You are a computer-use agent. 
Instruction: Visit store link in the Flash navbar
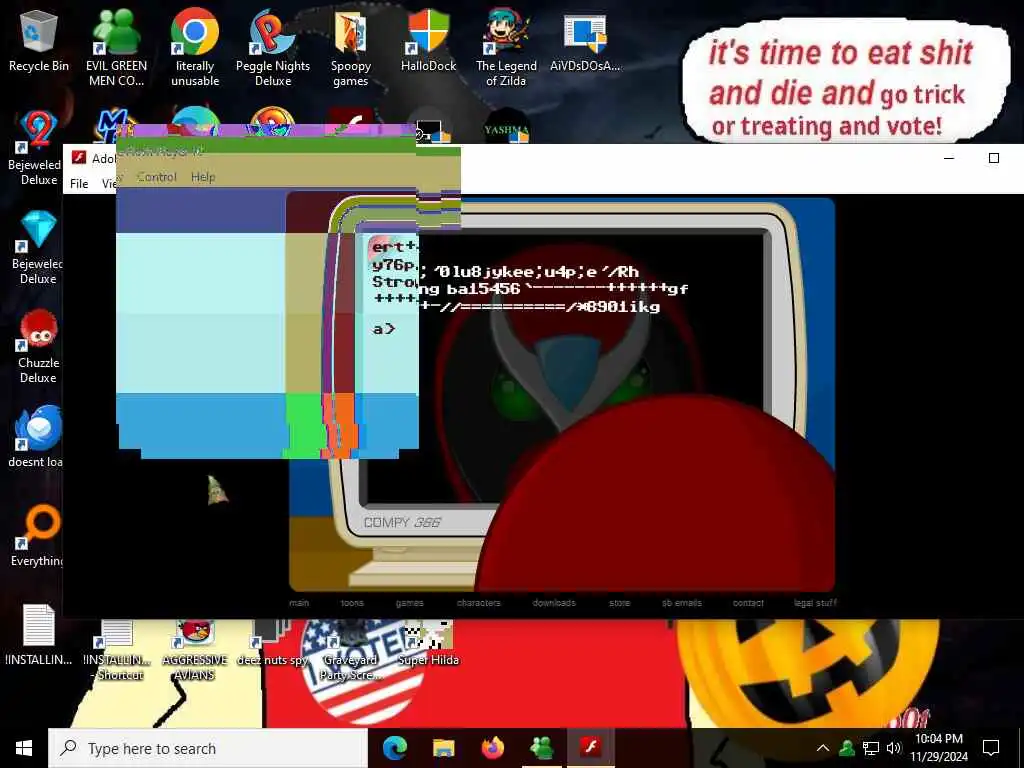coord(620,603)
